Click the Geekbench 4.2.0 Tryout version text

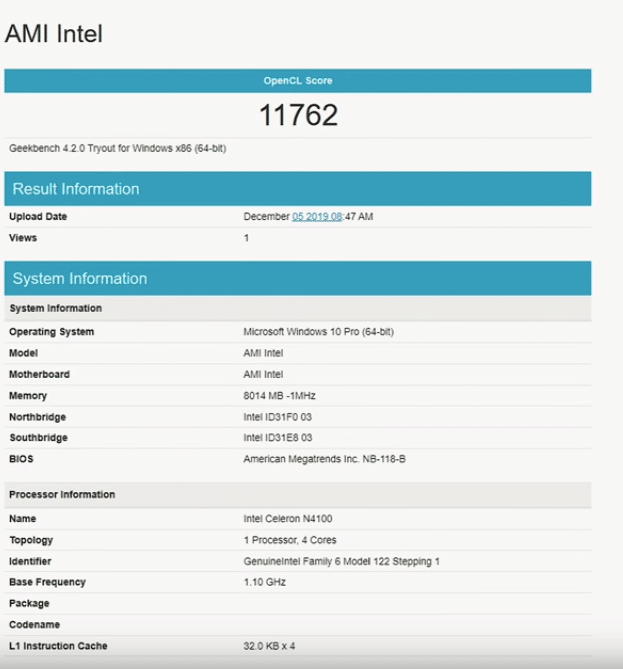pyautogui.click(x=118, y=148)
